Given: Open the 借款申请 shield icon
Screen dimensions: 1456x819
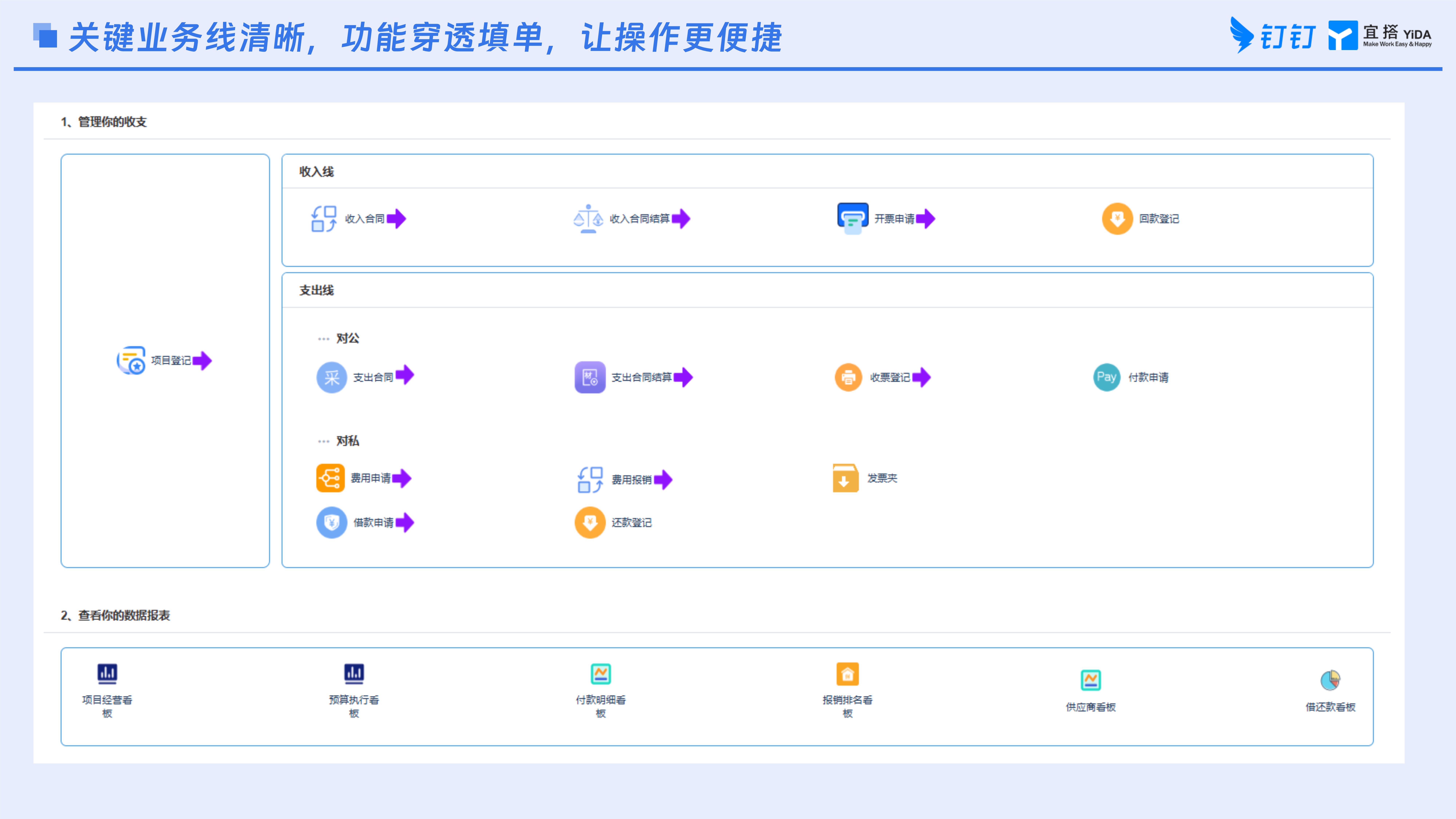Looking at the screenshot, I should pyautogui.click(x=332, y=523).
